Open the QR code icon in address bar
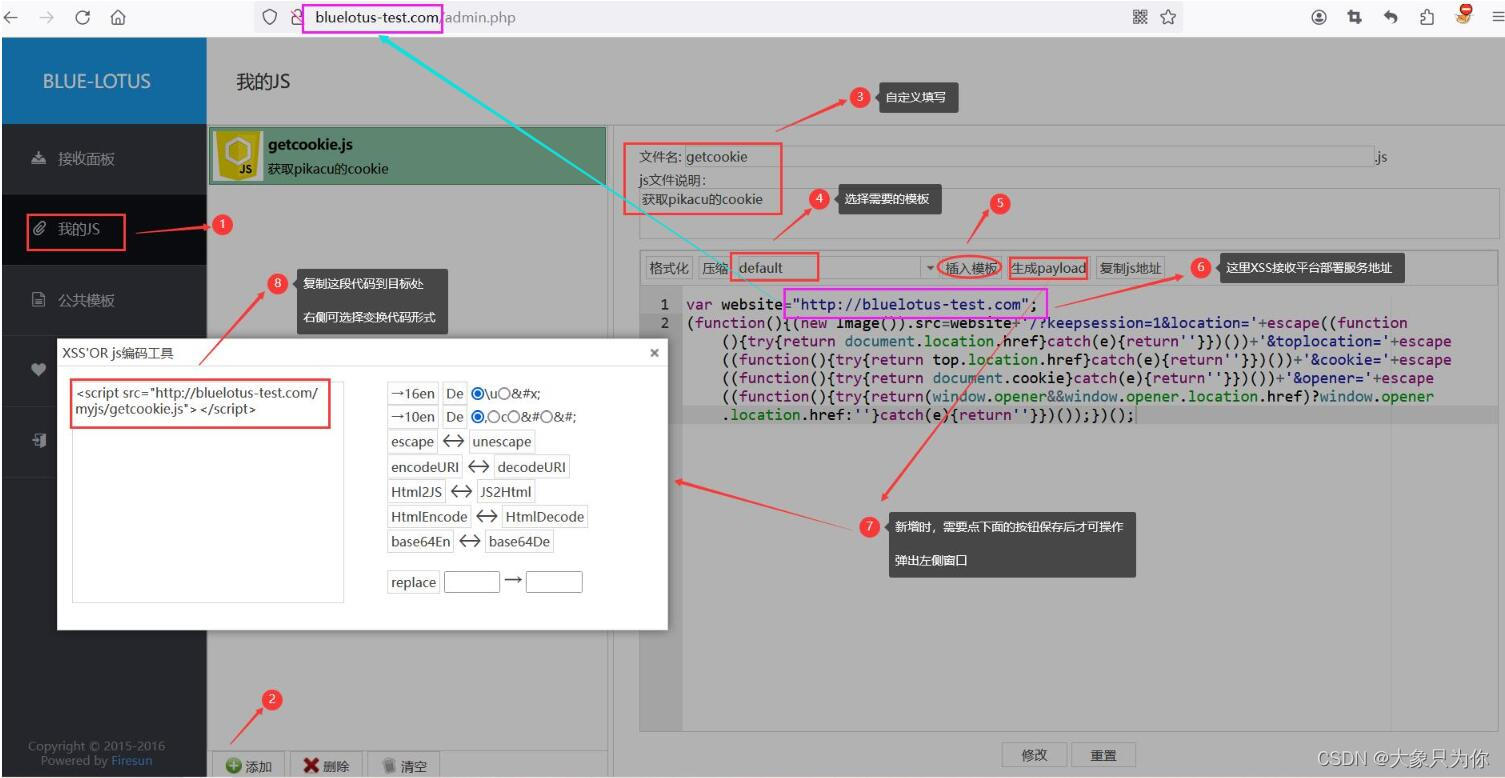 (1140, 17)
